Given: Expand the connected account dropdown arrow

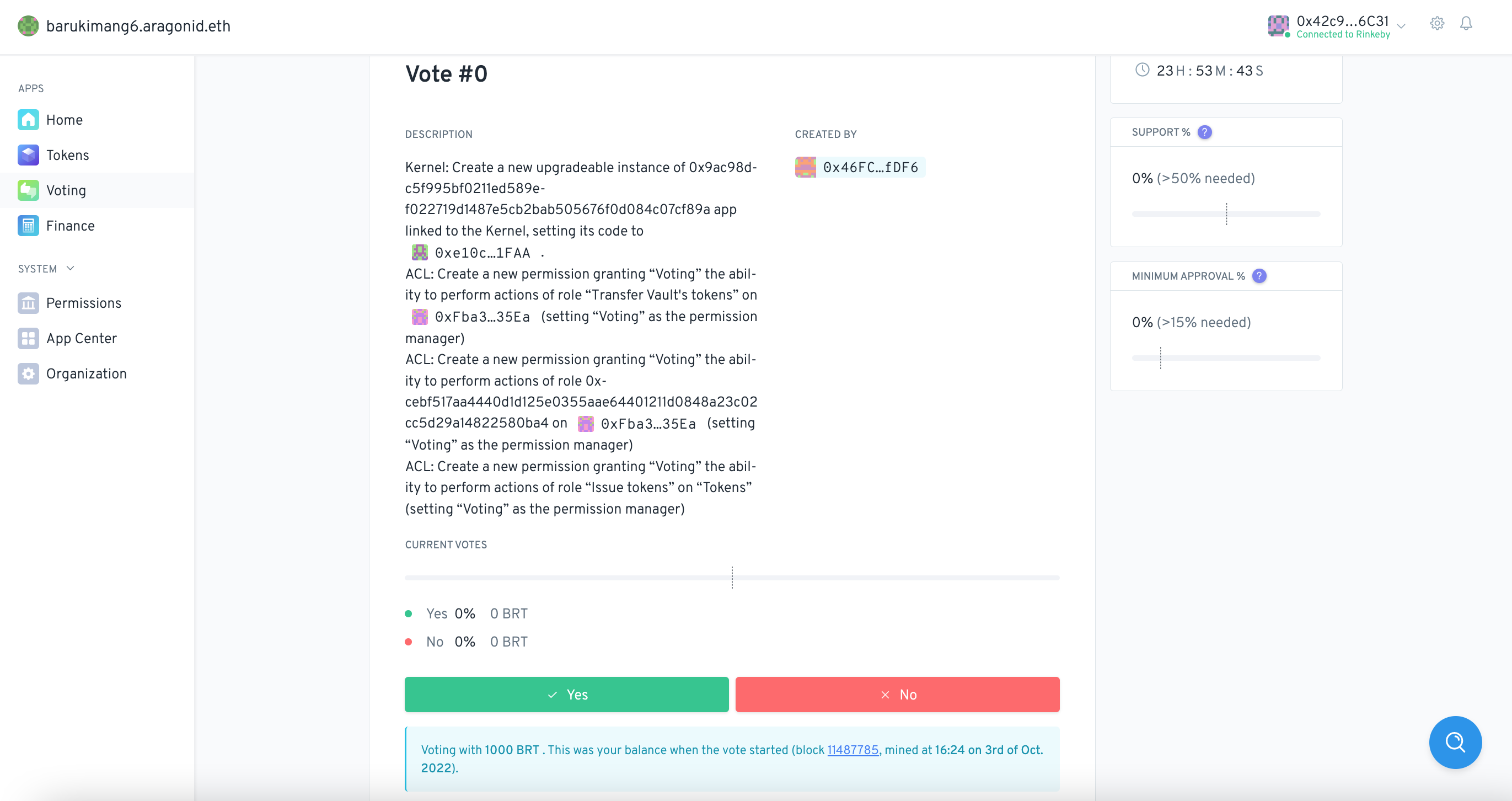Looking at the screenshot, I should pyautogui.click(x=1401, y=26).
